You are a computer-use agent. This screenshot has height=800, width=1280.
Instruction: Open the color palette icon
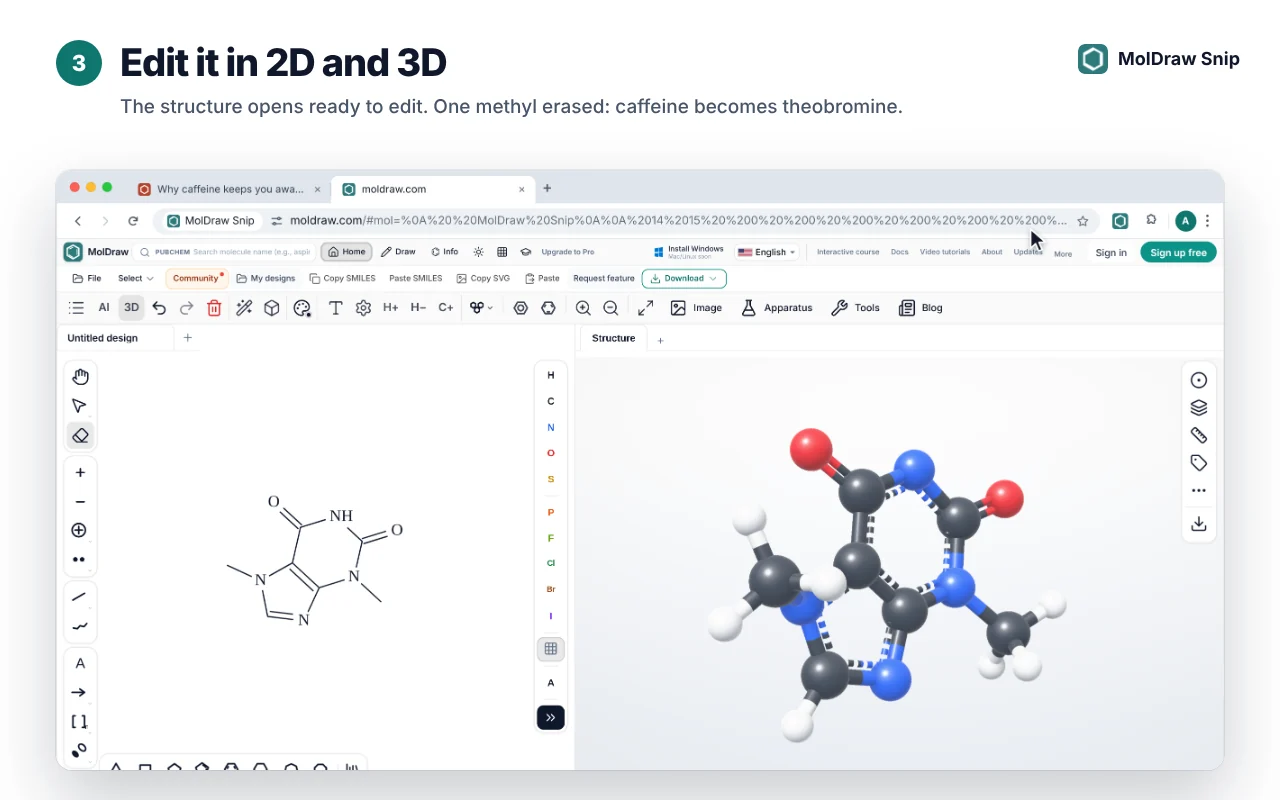pos(302,308)
